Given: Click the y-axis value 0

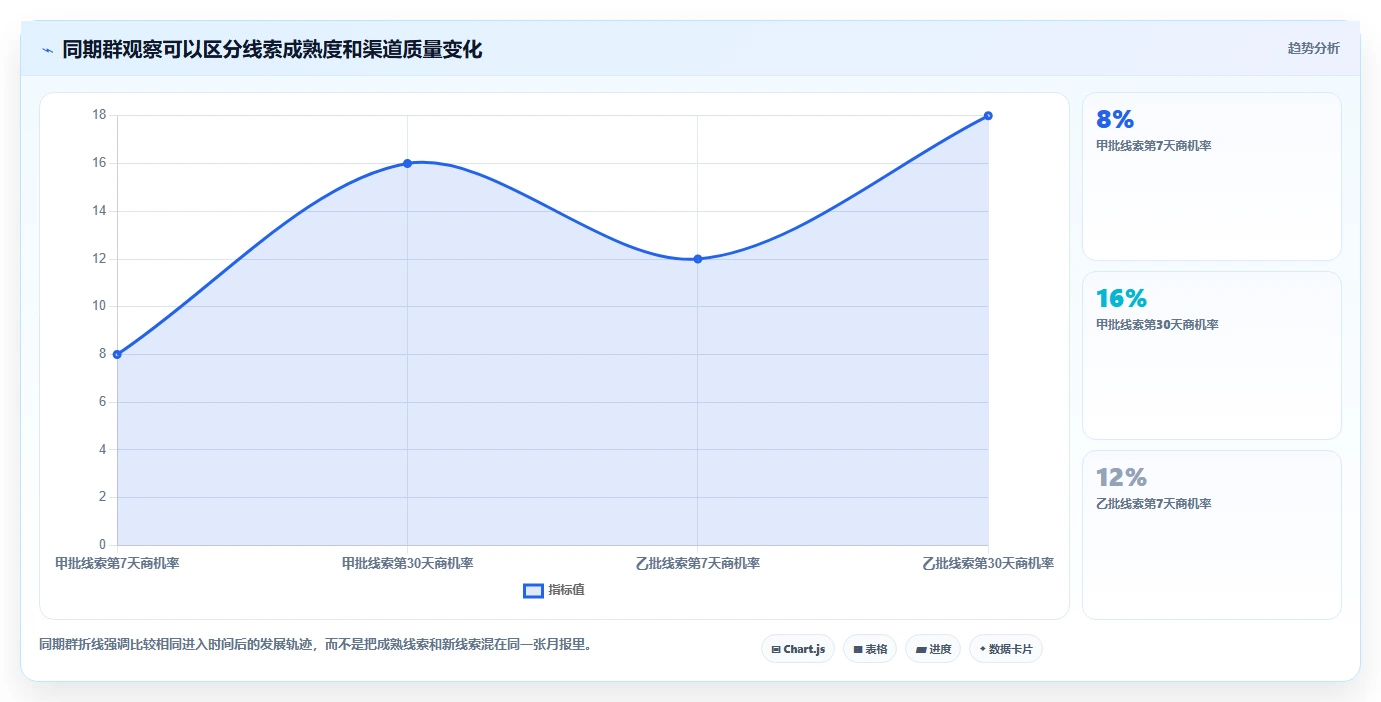Looking at the screenshot, I should coord(102,545).
